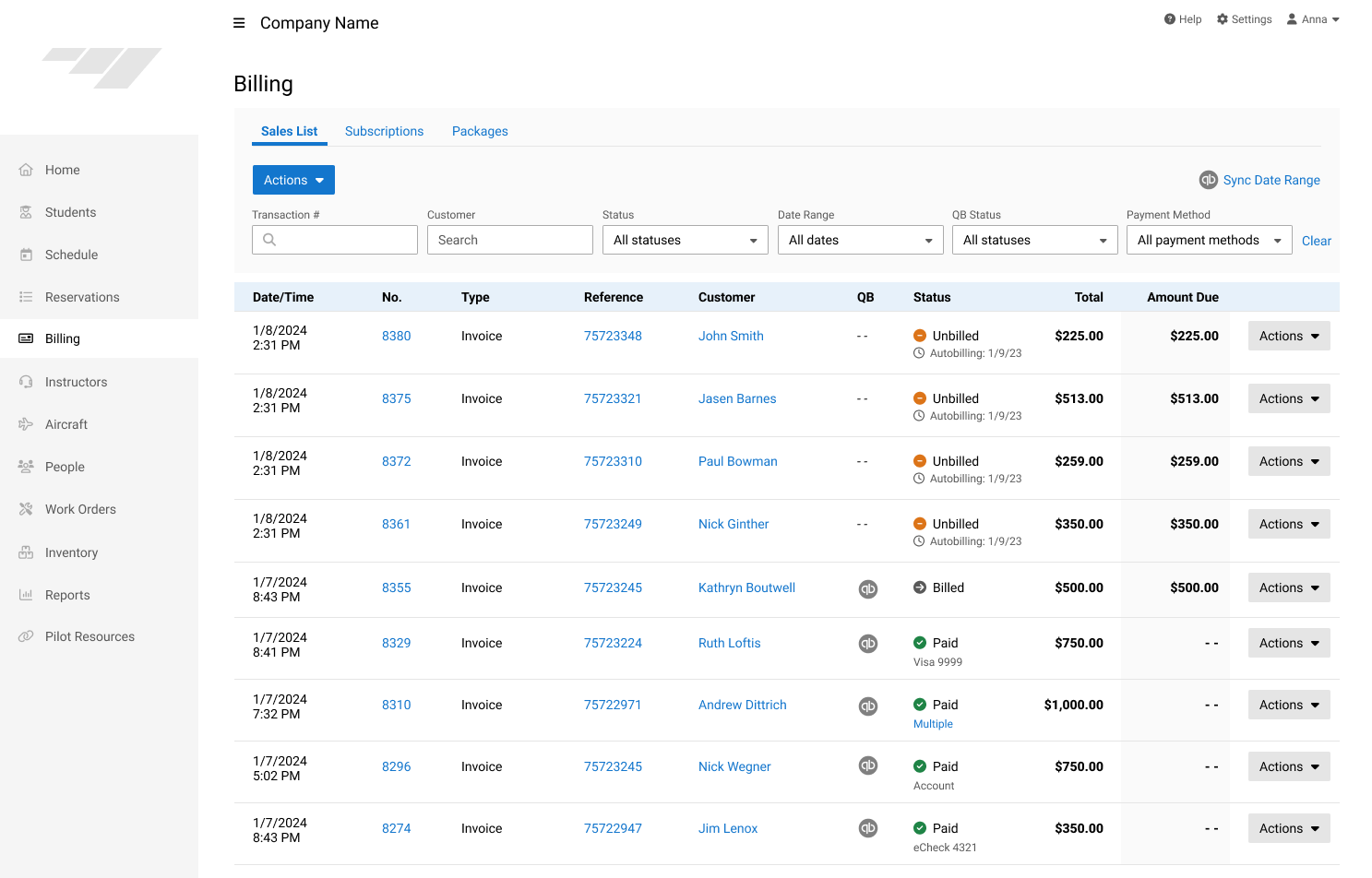
Task: Select the Schedule calendar icon
Action: 26,255
